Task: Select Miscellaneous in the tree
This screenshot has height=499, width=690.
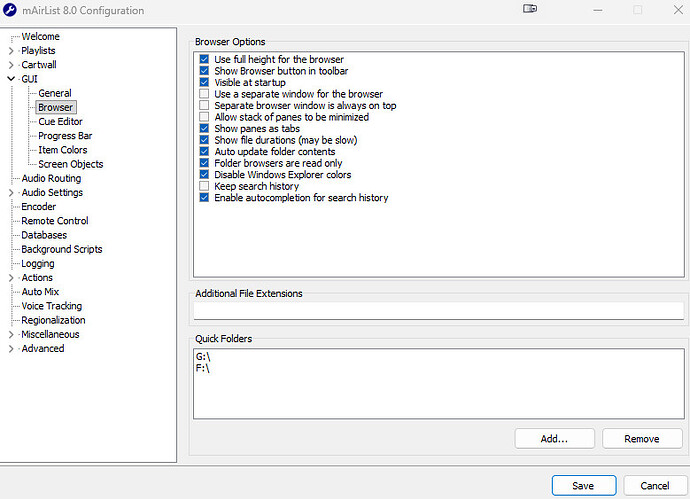Action: point(50,334)
